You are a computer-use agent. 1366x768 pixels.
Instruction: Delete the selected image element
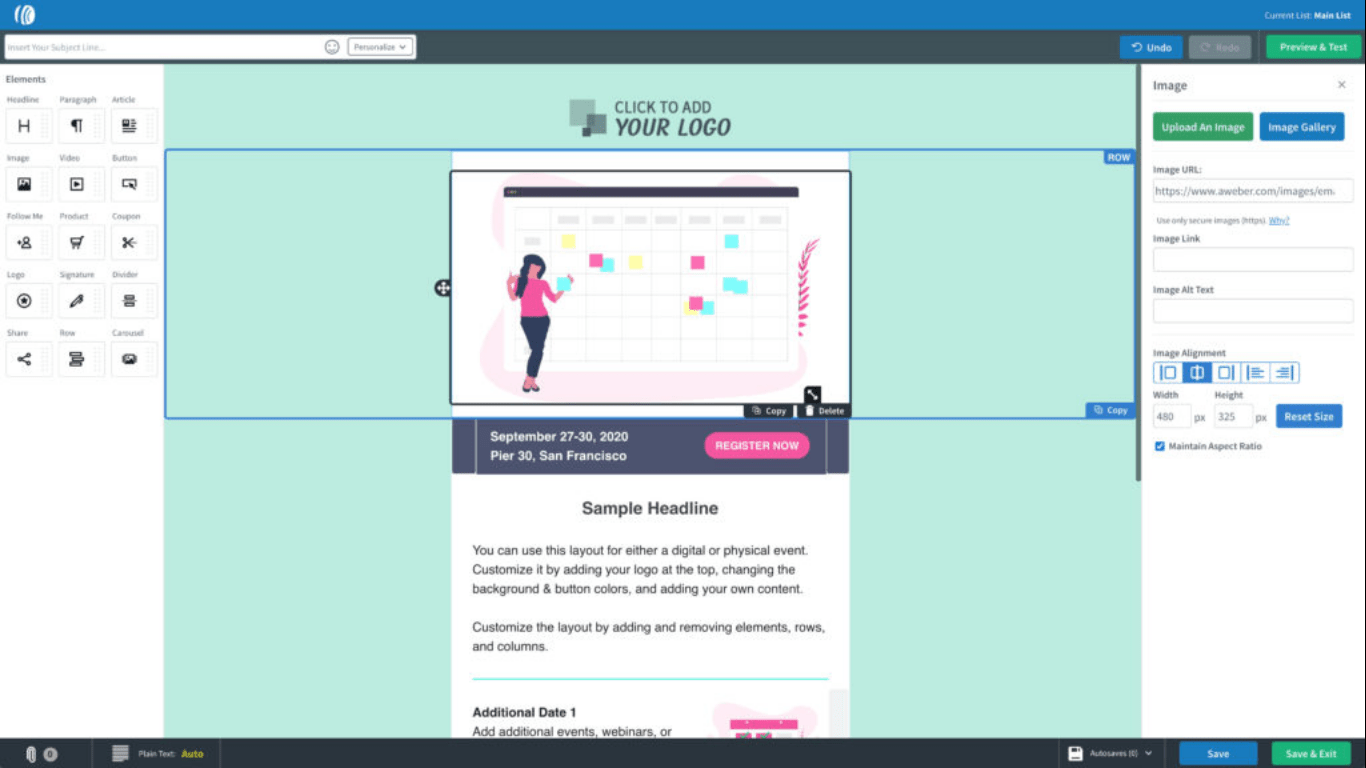click(825, 411)
